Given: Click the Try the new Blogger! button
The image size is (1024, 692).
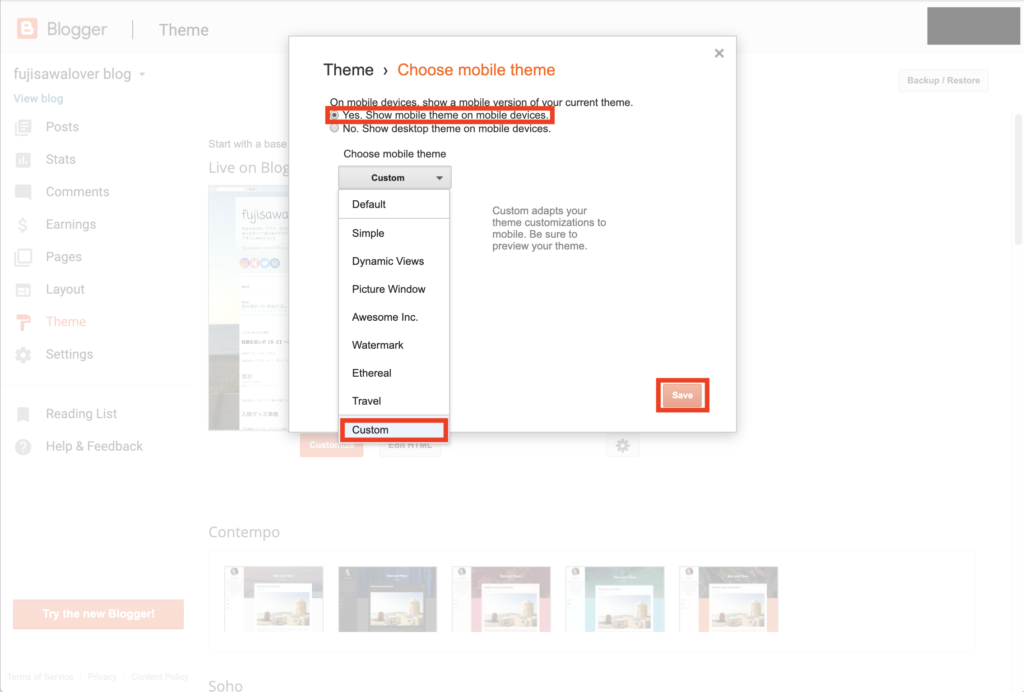Looking at the screenshot, I should [99, 614].
